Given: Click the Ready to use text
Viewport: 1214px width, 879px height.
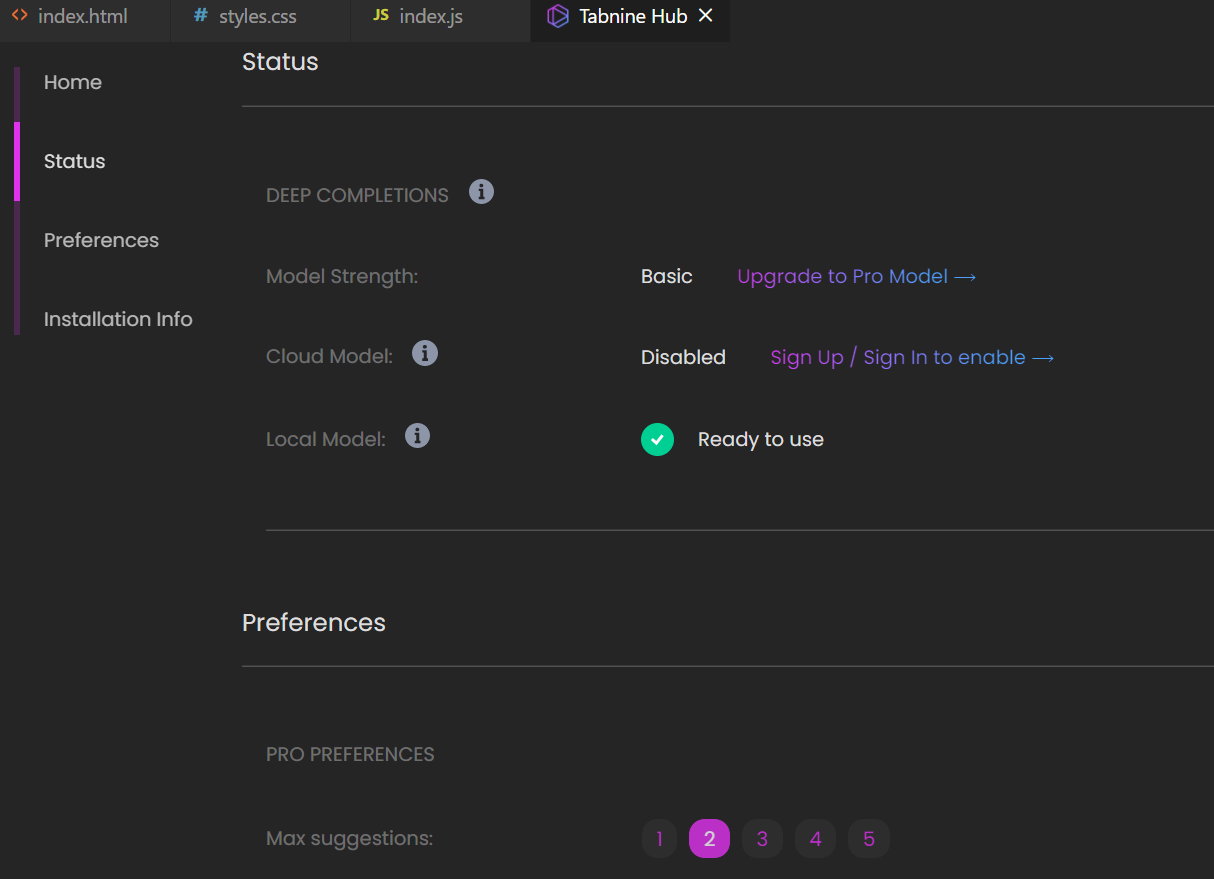Looking at the screenshot, I should [x=761, y=439].
